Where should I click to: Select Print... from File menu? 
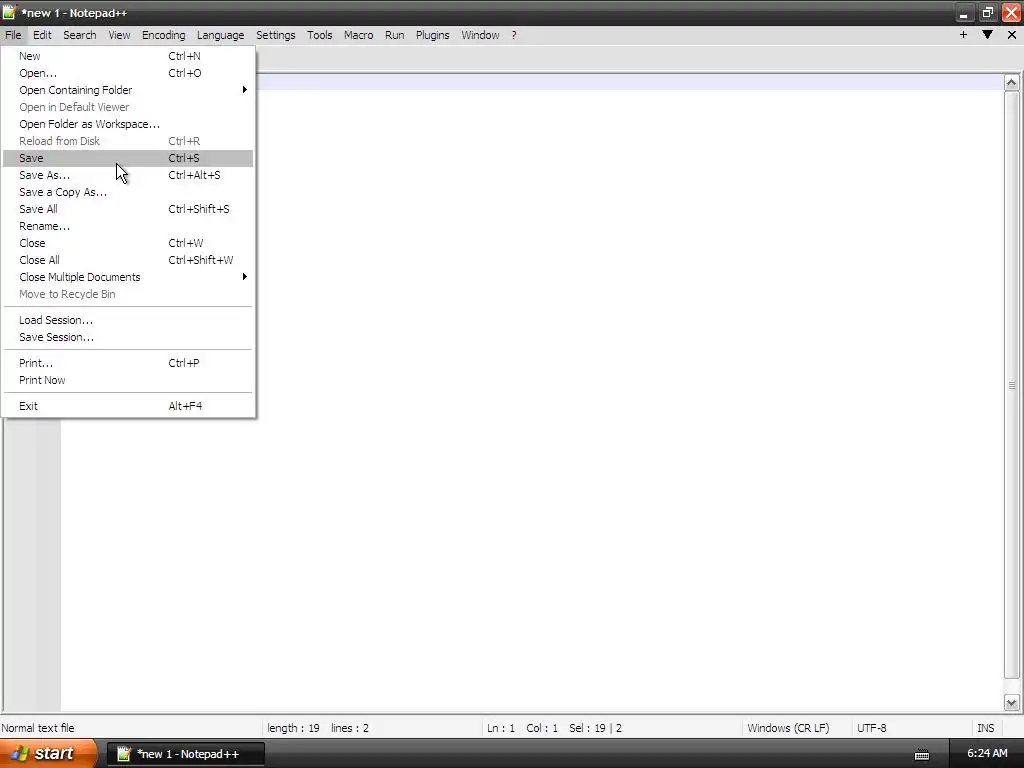pyautogui.click(x=128, y=363)
